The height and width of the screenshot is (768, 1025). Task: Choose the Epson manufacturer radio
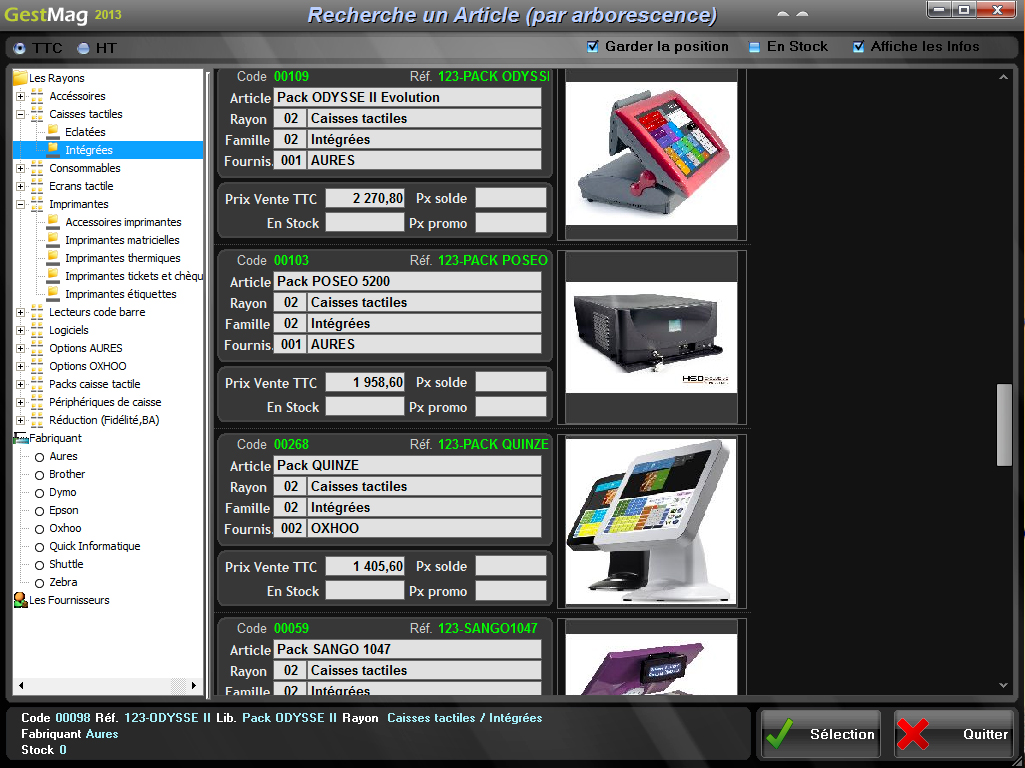(x=39, y=511)
